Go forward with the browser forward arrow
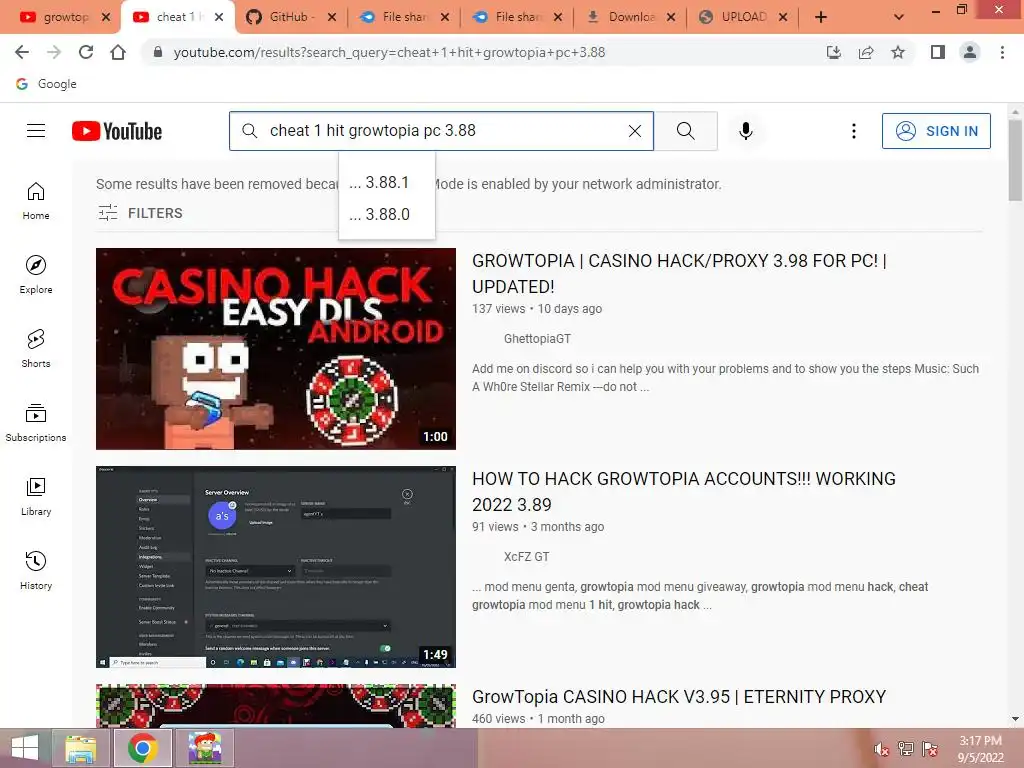The height and width of the screenshot is (768, 1024). click(54, 52)
